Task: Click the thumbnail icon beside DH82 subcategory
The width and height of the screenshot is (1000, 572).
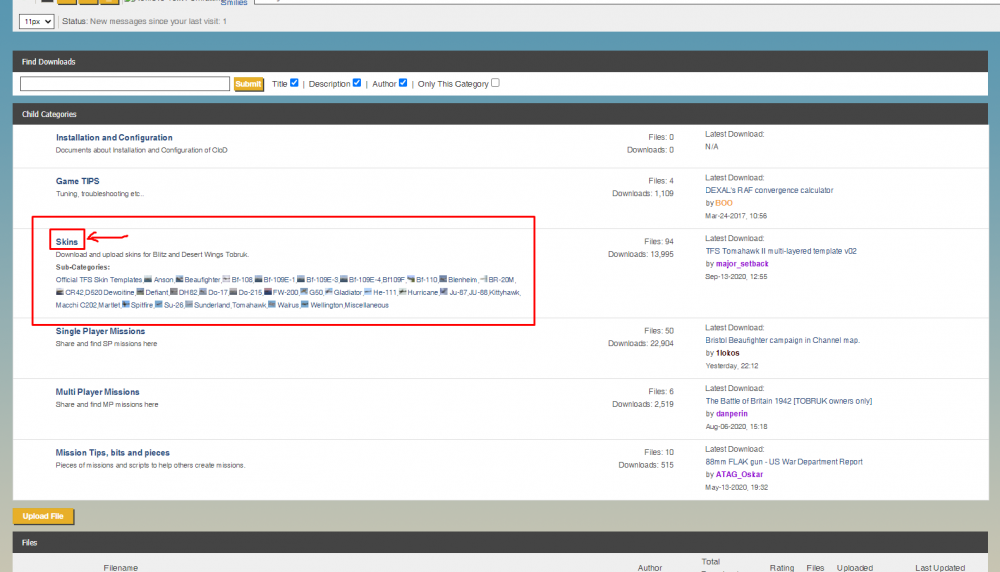Action: [x=173, y=292]
